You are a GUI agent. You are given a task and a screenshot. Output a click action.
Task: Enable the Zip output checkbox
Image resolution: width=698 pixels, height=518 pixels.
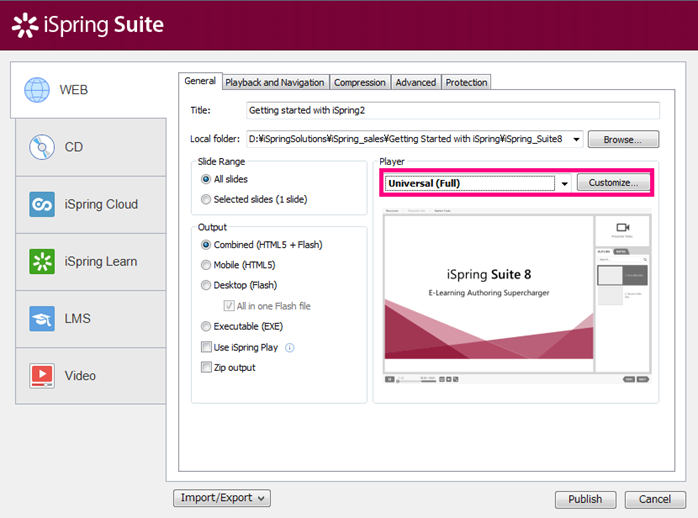point(206,367)
